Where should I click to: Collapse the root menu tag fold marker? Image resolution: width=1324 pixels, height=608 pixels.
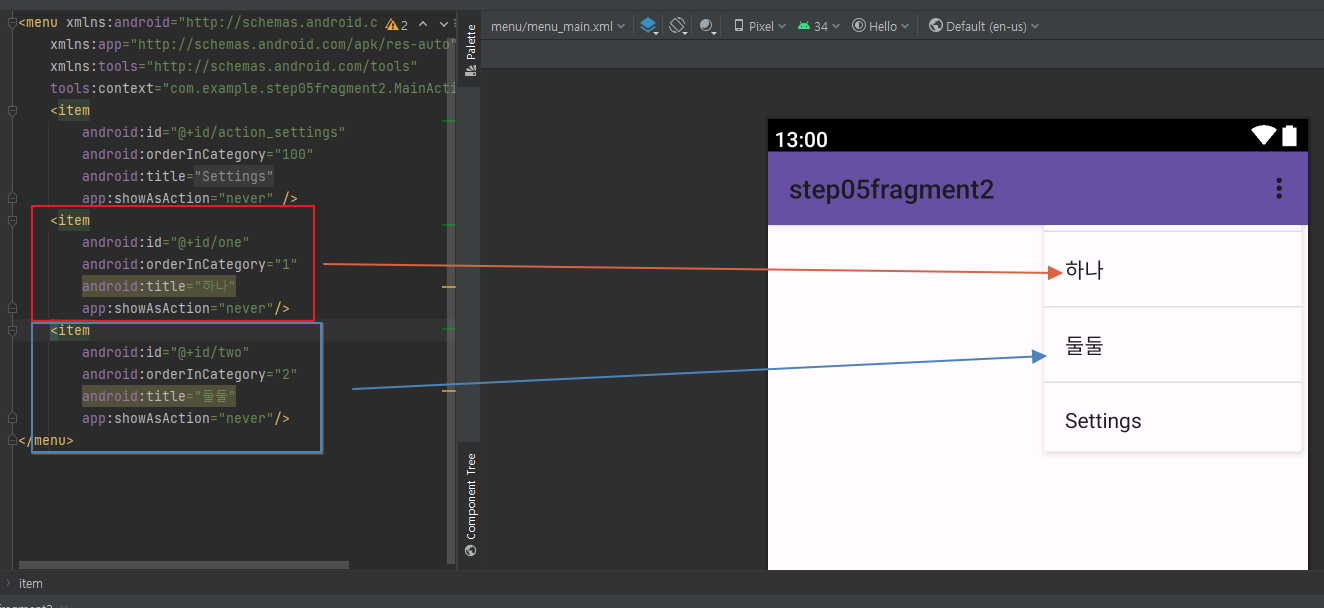point(12,22)
